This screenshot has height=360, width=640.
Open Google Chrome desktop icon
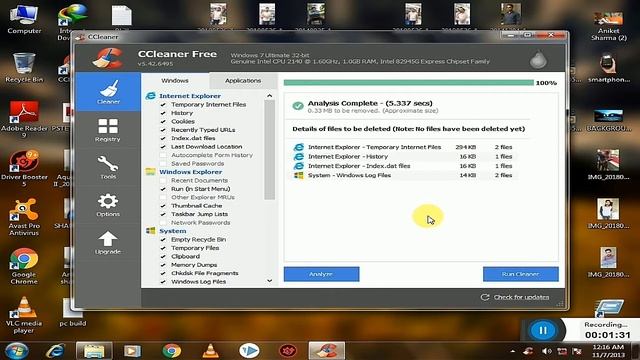tap(24, 266)
